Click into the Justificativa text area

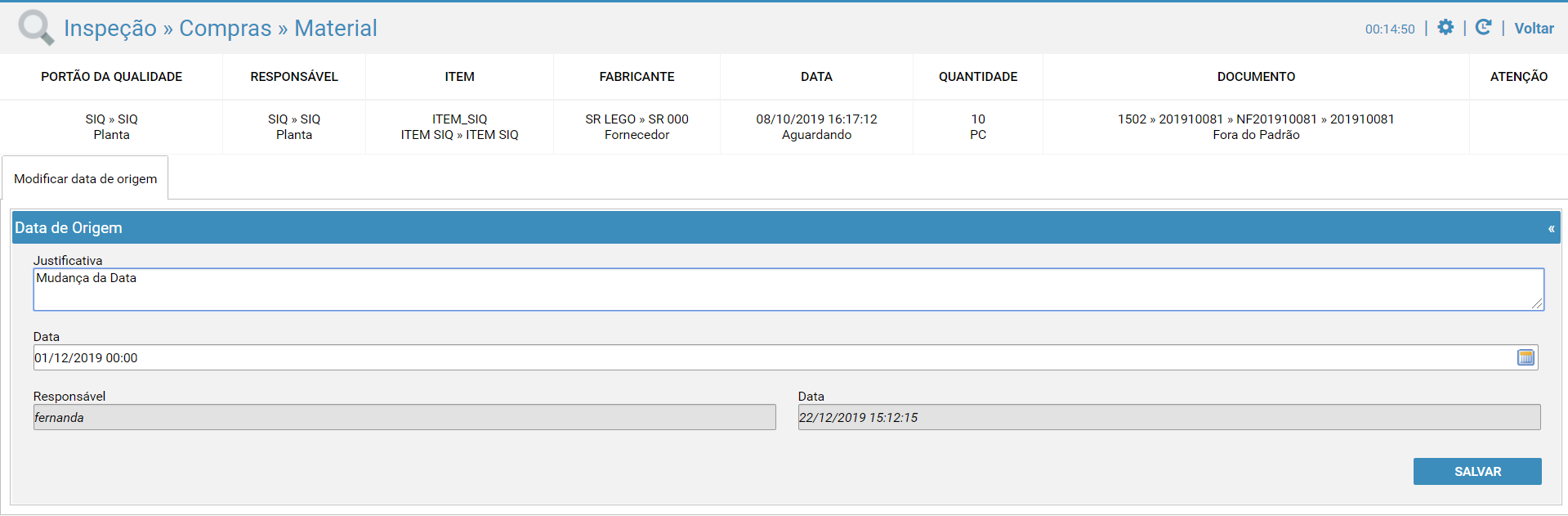788,289
